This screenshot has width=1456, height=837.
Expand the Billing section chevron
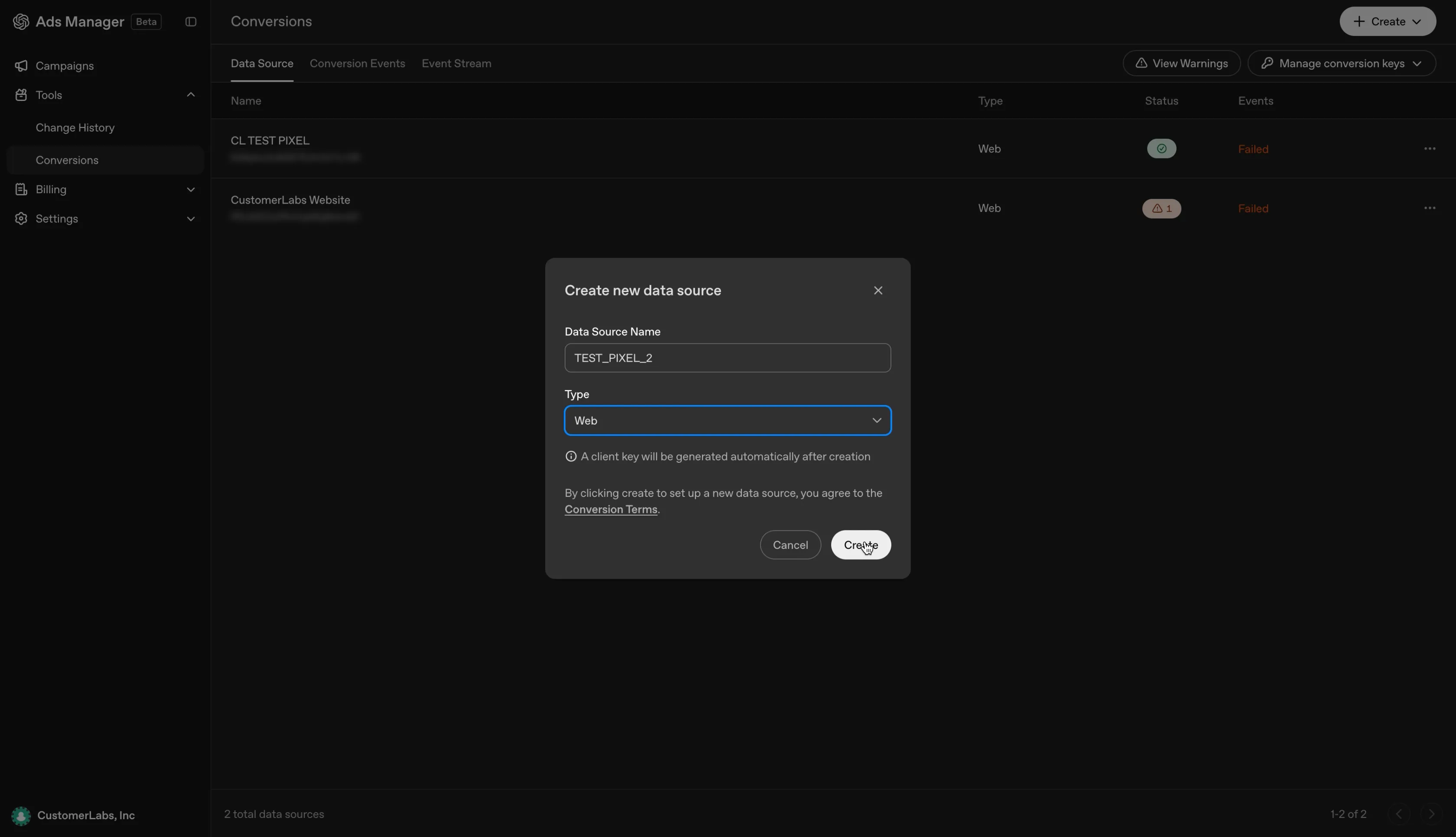(191, 190)
